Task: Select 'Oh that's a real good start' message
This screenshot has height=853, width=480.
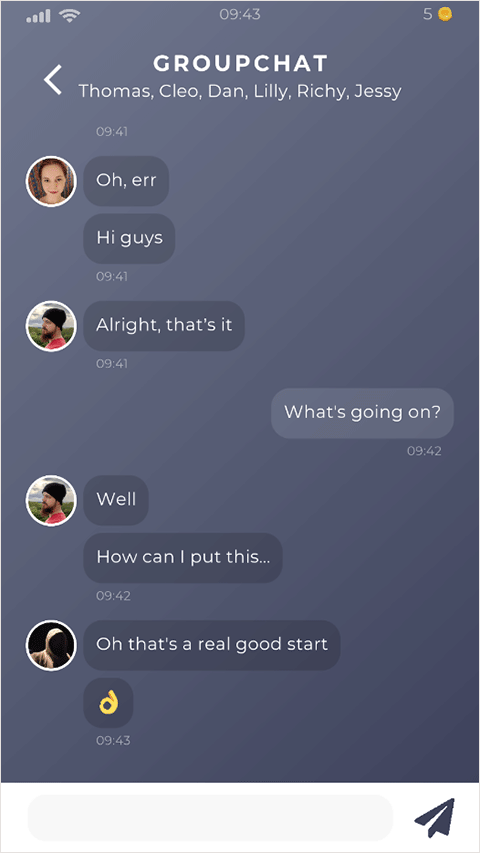Action: click(212, 645)
